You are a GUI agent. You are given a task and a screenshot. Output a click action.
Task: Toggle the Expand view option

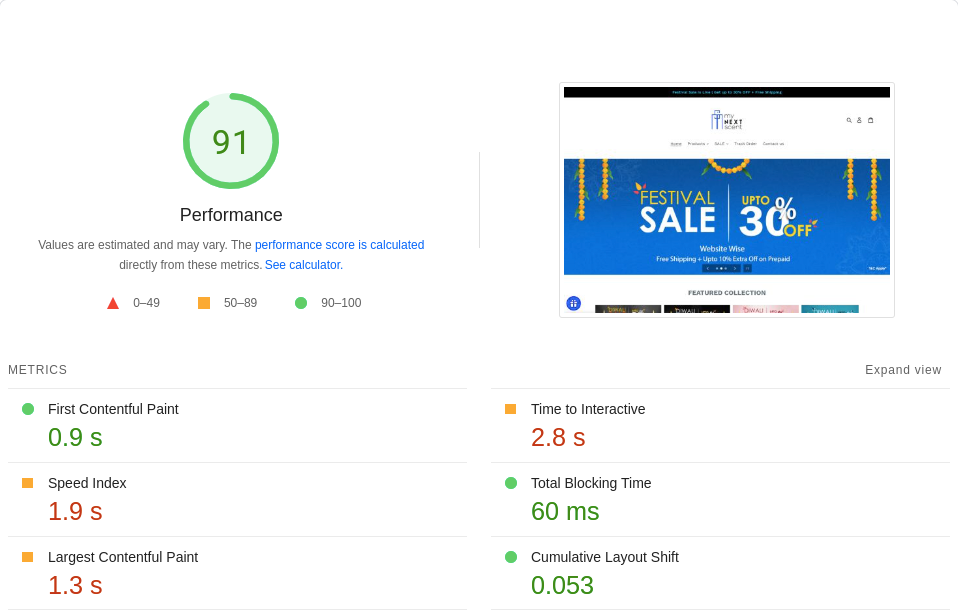click(902, 370)
